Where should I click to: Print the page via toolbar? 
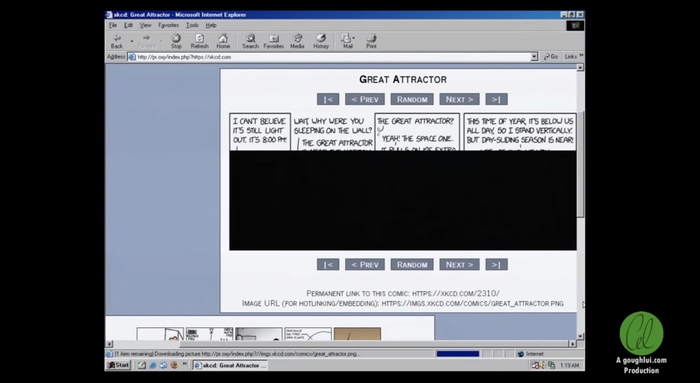point(371,41)
